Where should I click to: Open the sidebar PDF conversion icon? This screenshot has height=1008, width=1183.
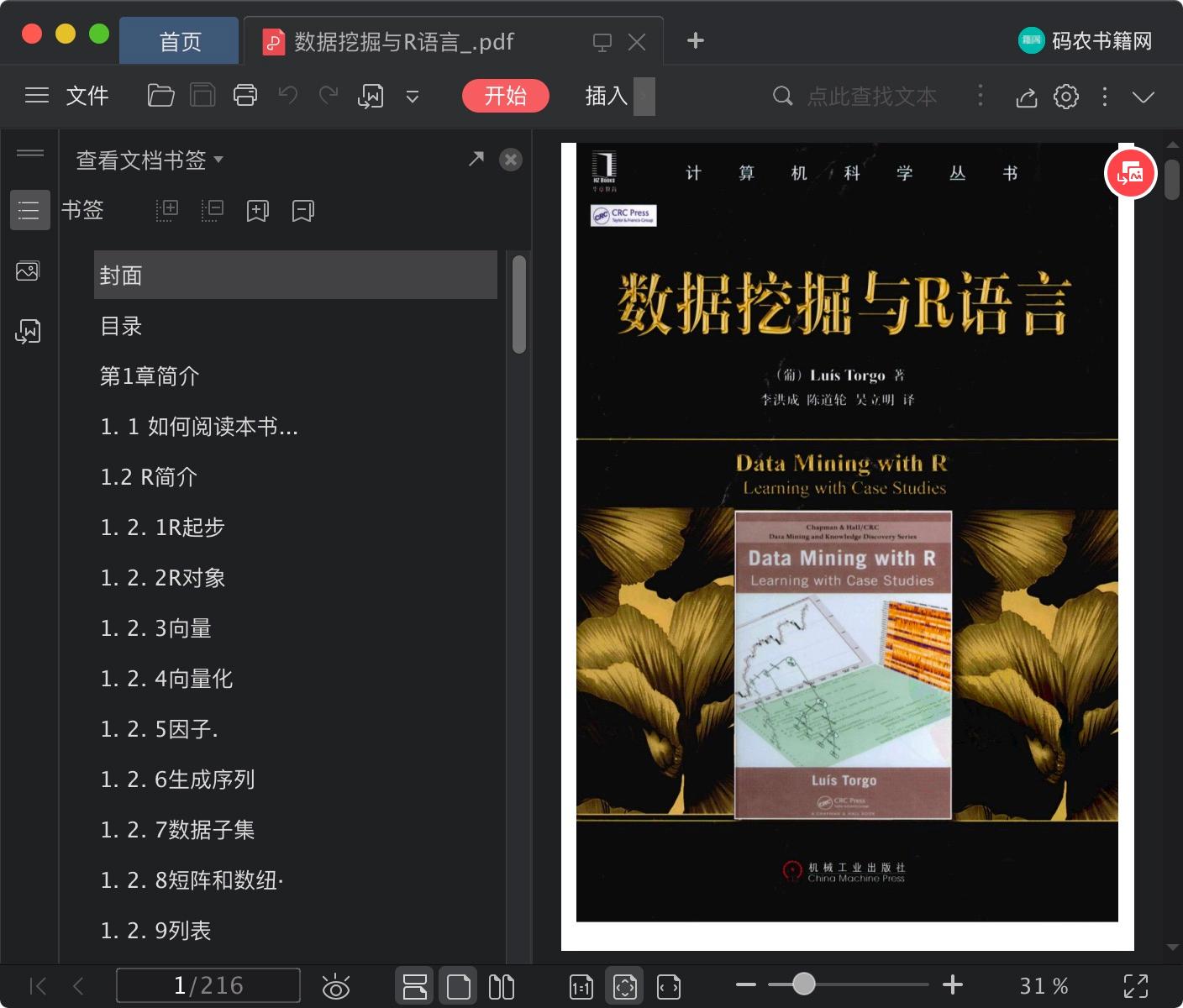(x=28, y=331)
